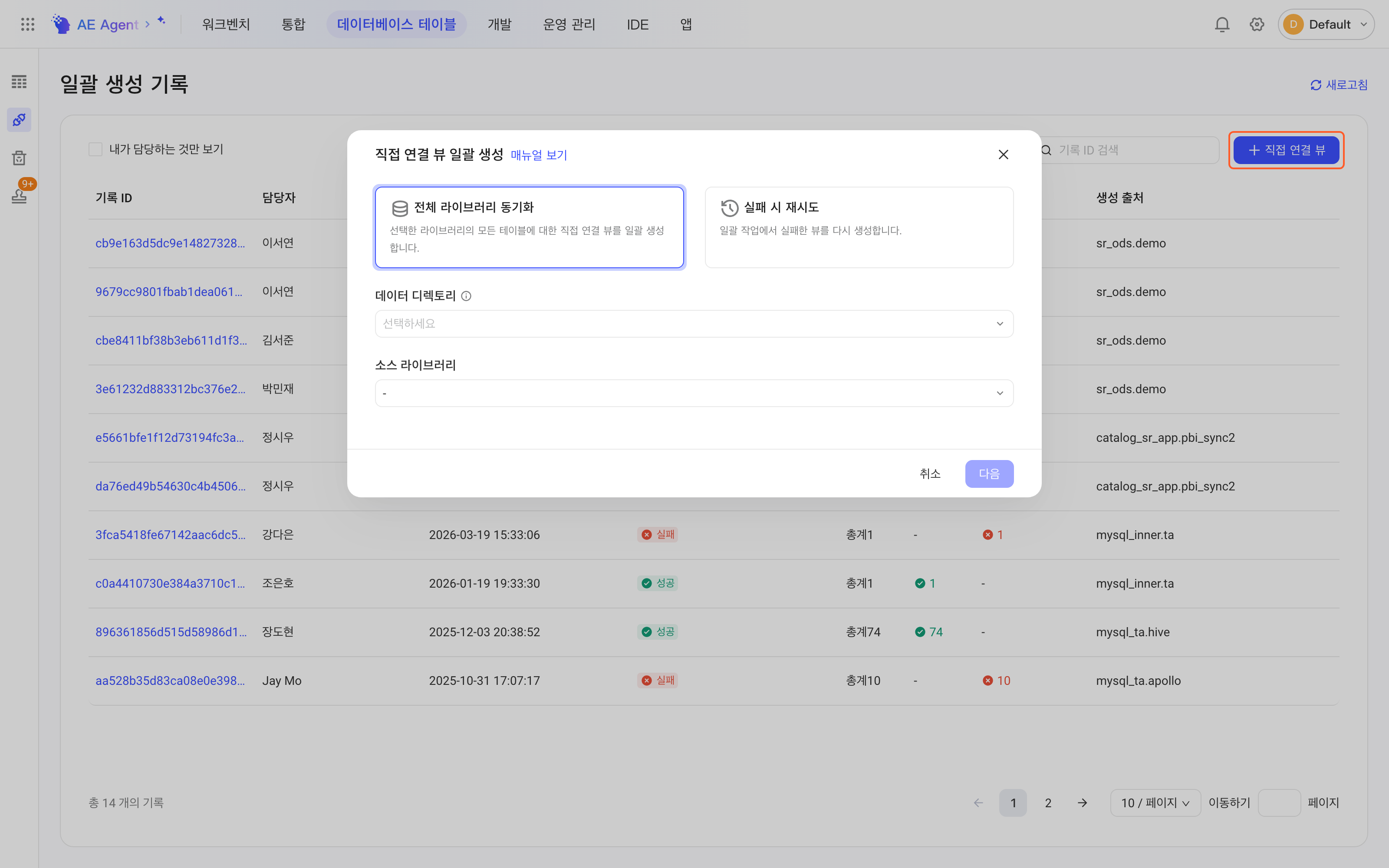Close the 직접 연결 뷰 일괄 생성 dialog

[x=1003, y=155]
